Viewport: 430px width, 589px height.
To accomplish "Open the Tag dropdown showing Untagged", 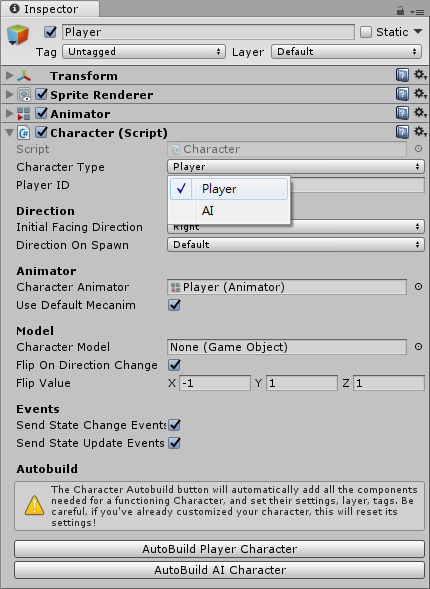I will click(144, 51).
